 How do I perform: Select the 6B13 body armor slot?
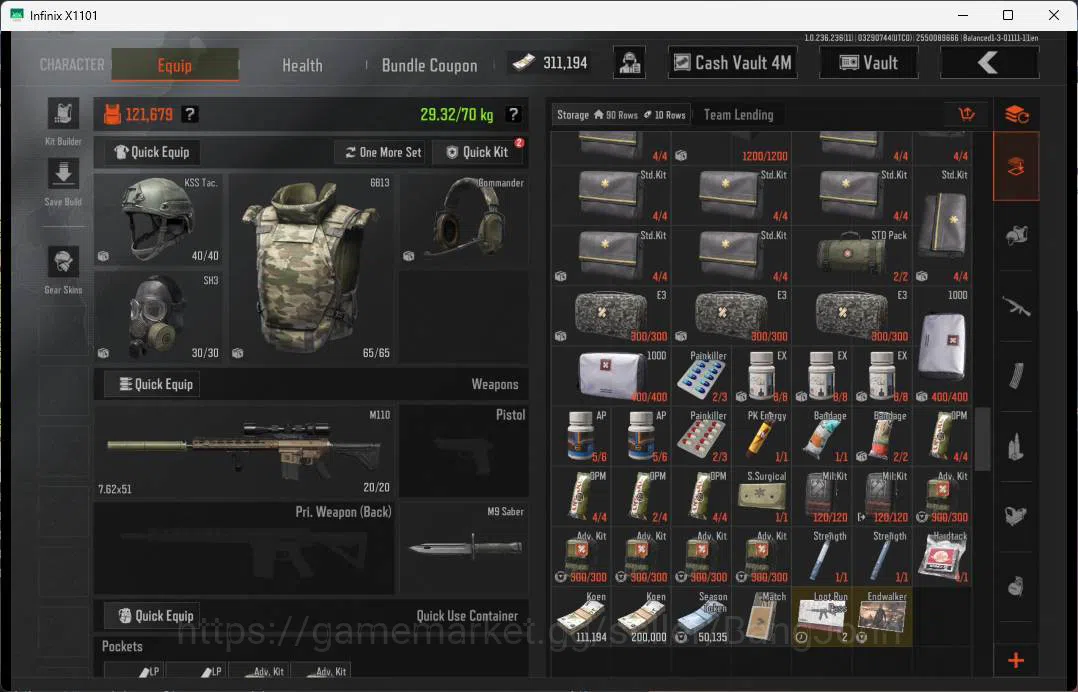tap(311, 268)
